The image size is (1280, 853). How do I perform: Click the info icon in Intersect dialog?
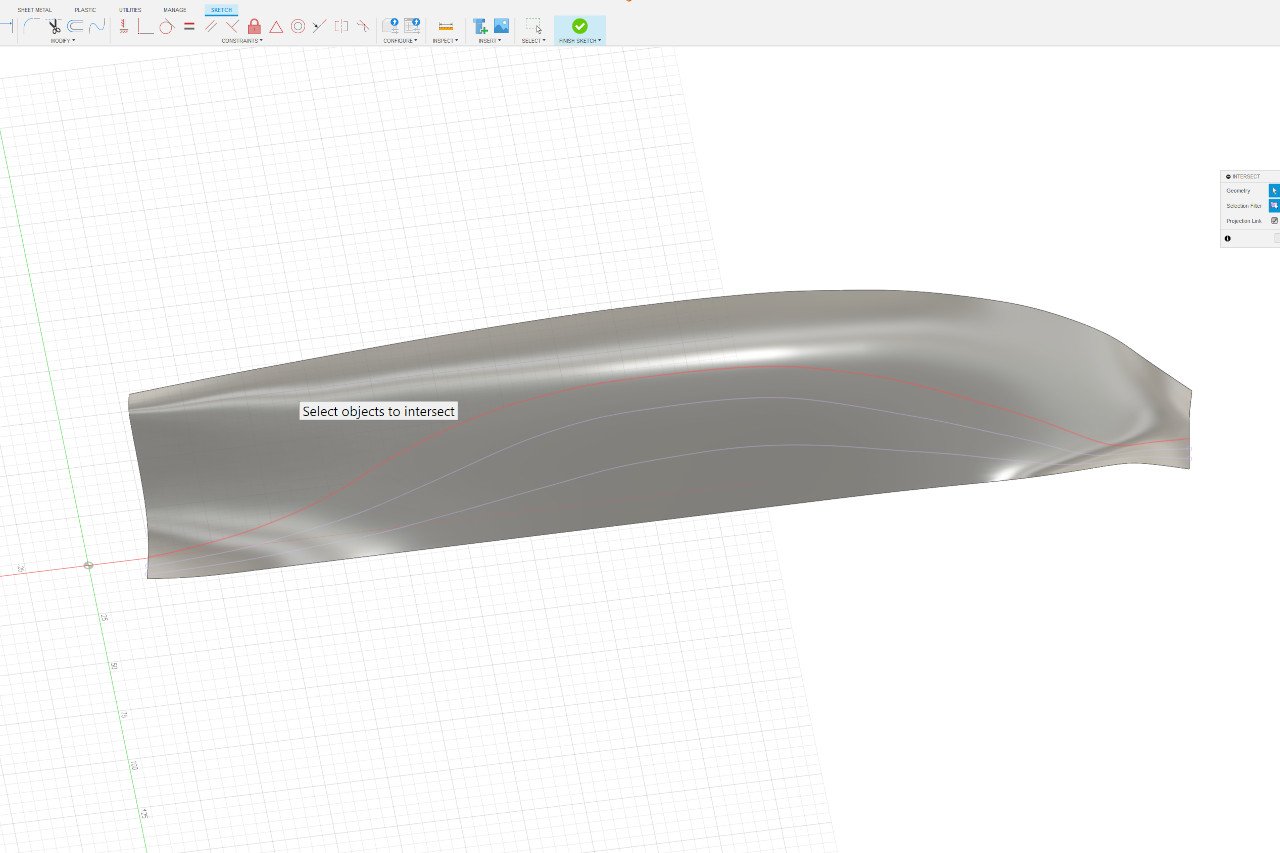[x=1227, y=238]
